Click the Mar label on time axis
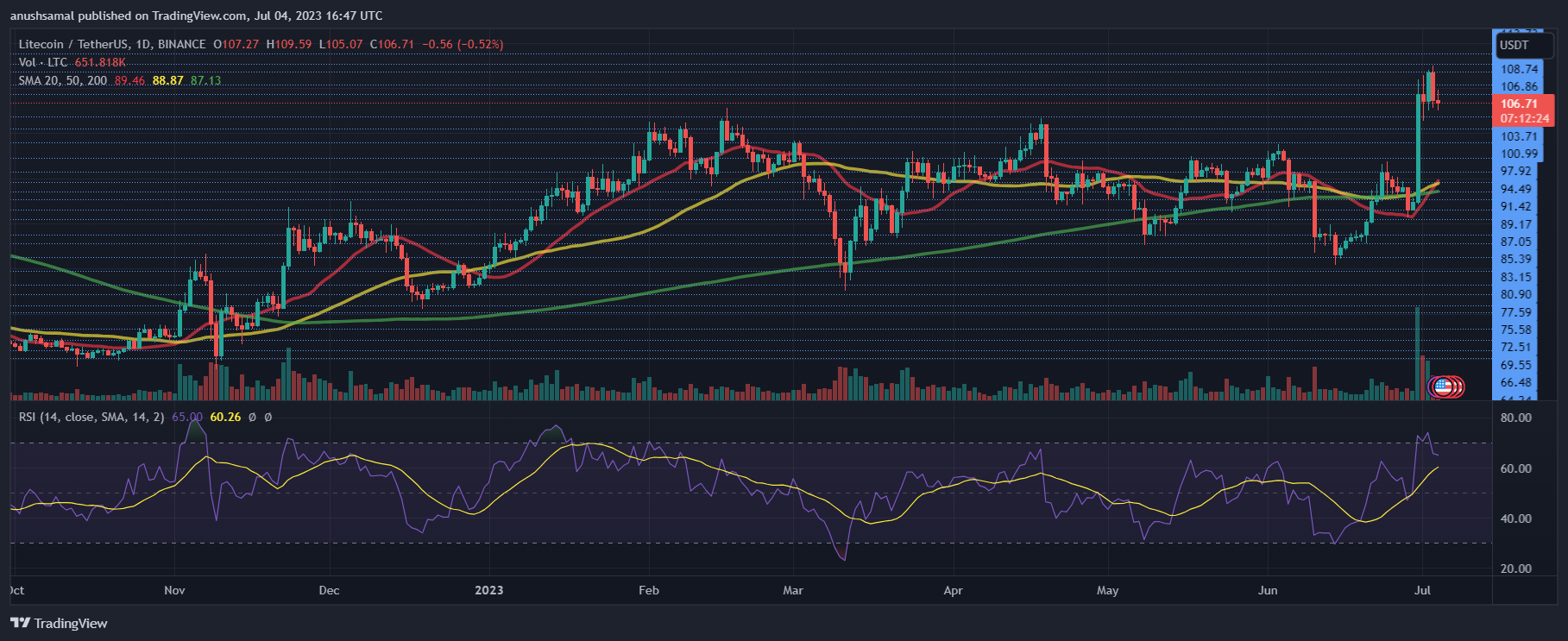This screenshot has width=1568, height=641. (792, 590)
